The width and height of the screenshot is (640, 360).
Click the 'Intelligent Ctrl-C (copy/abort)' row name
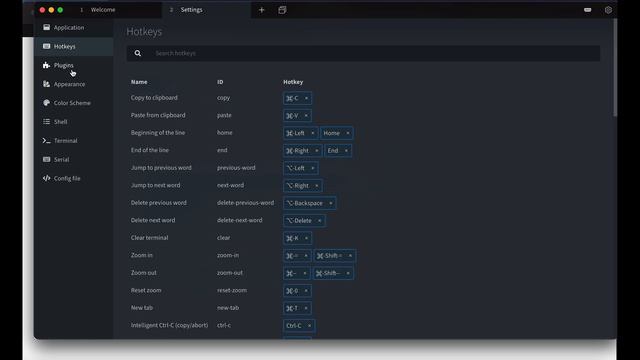coord(169,325)
